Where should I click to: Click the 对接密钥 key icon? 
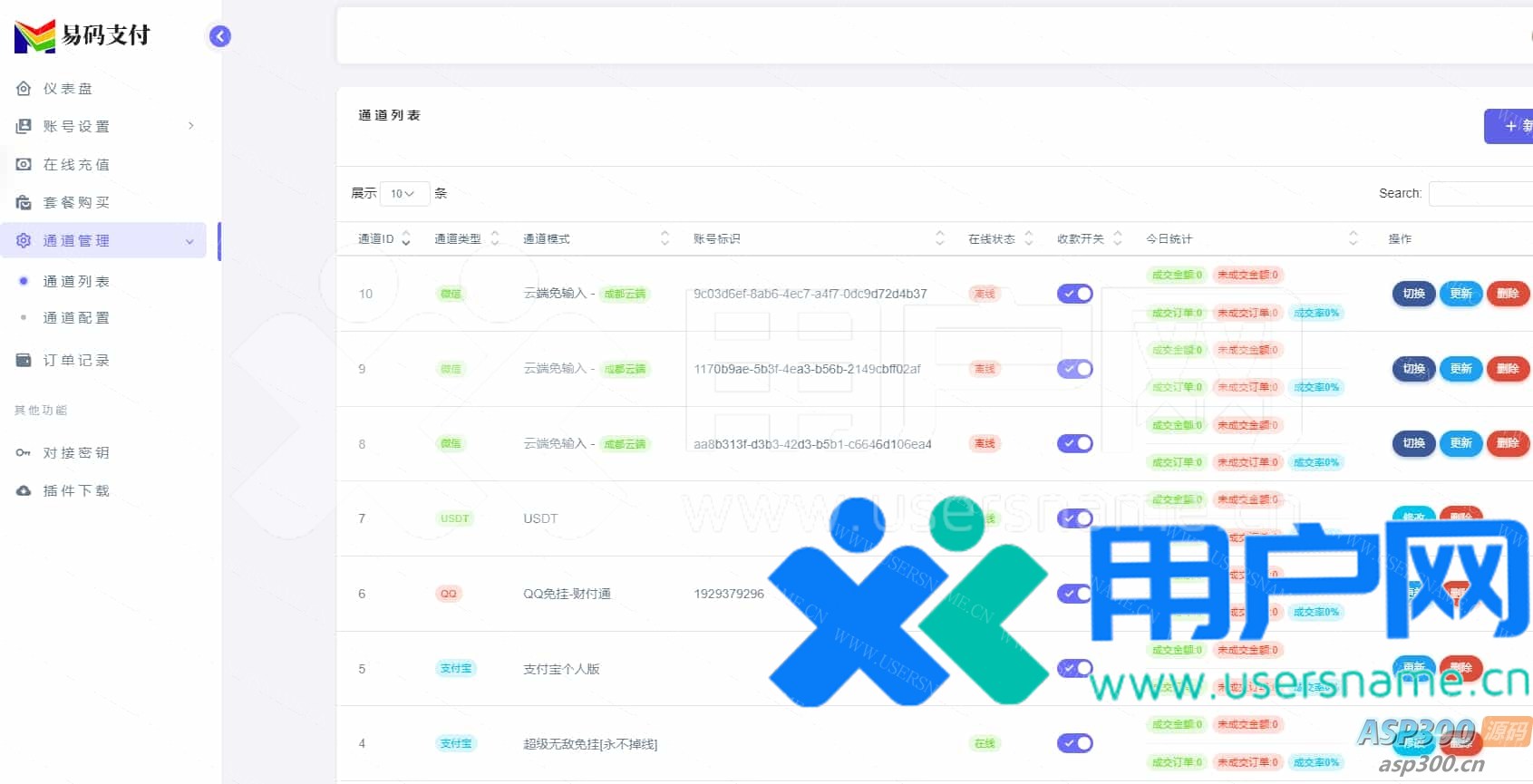coord(24,452)
